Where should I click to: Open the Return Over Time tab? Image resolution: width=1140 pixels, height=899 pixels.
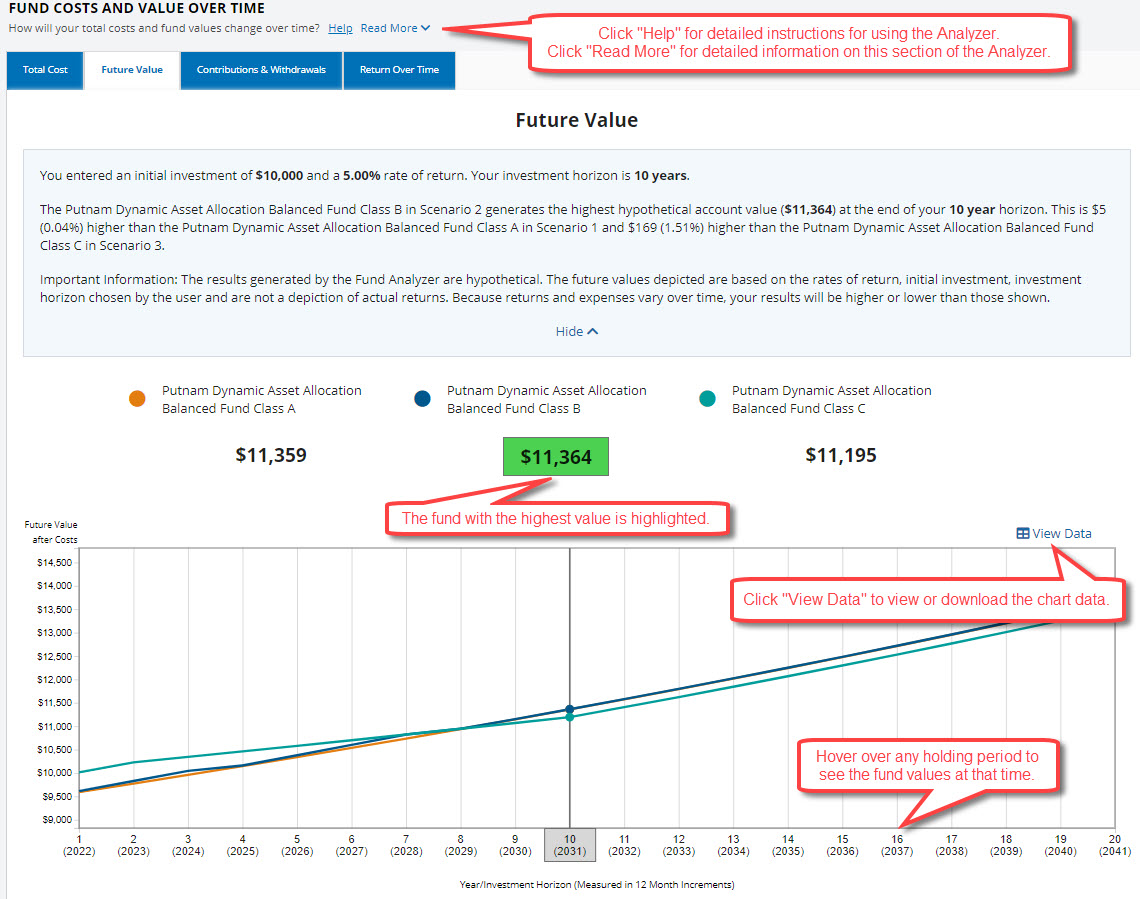[x=399, y=71]
